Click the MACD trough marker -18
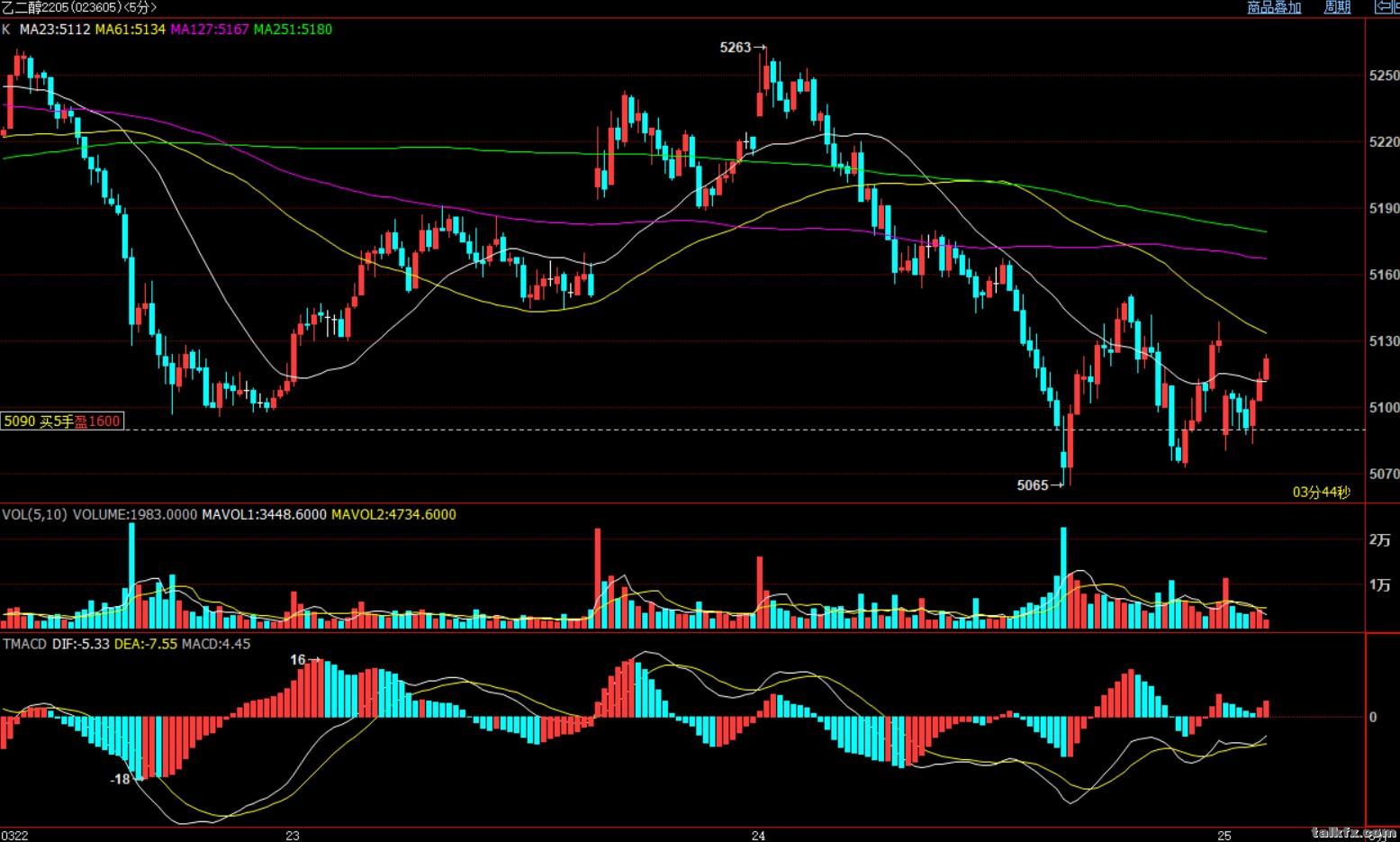Screen dimensions: 1400x842 127,779
